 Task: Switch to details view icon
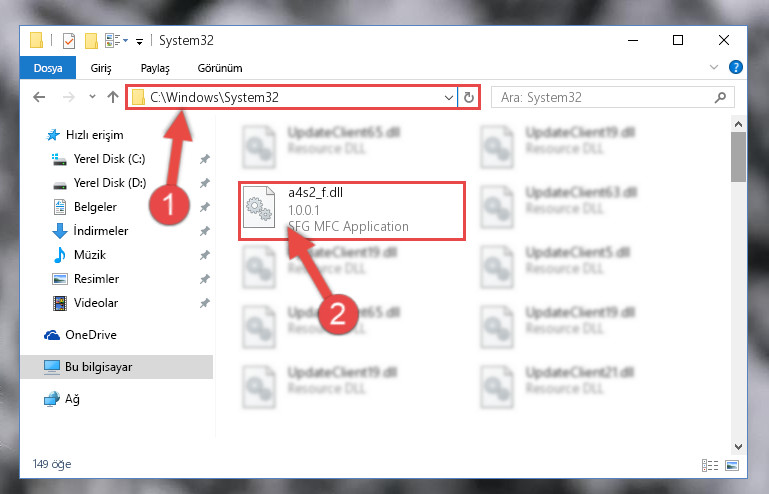[710, 465]
